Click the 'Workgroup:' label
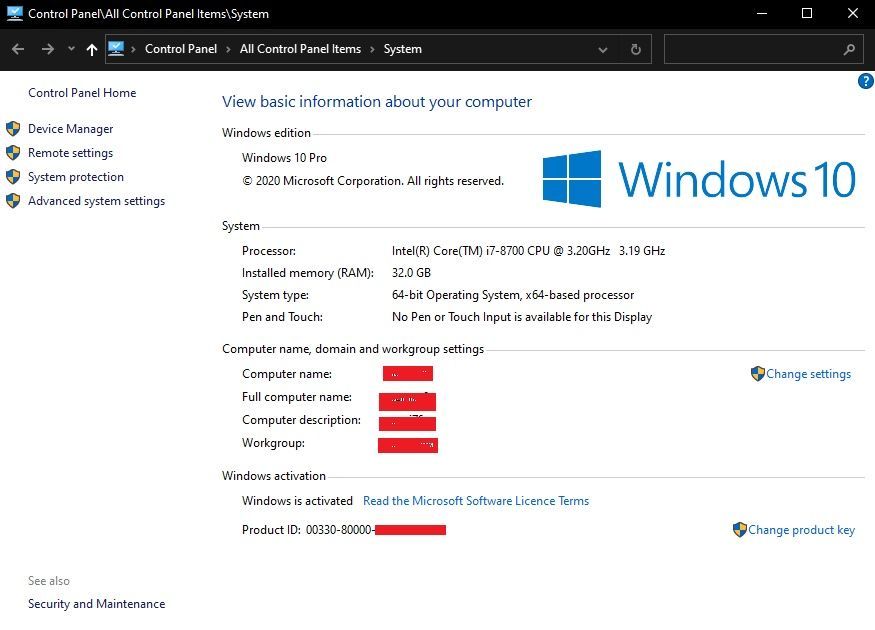The width and height of the screenshot is (875, 630). point(273,443)
